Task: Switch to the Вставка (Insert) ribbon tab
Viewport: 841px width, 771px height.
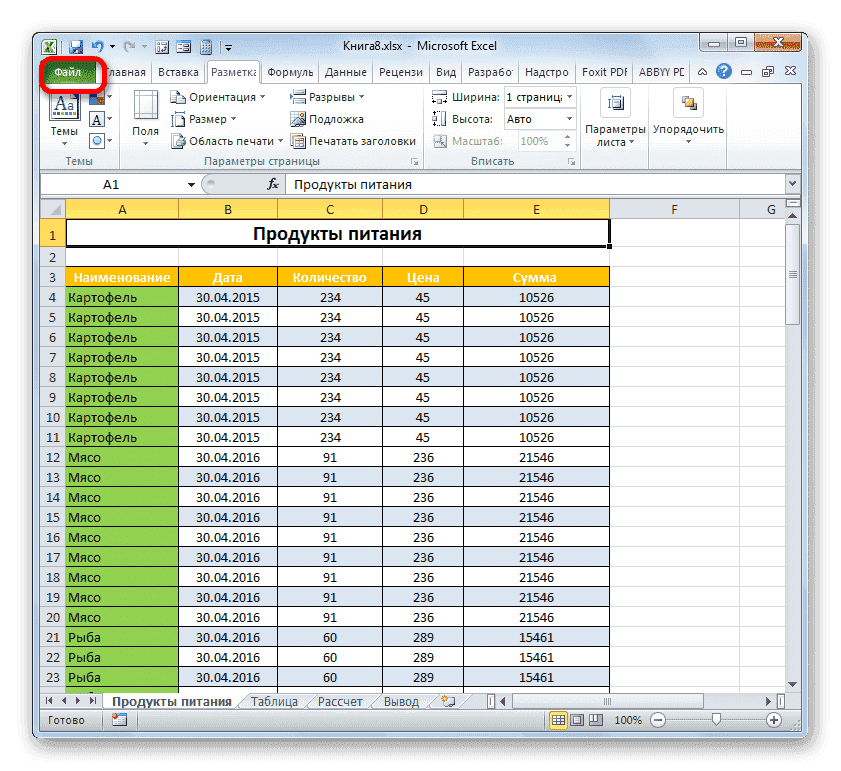Action: click(178, 72)
